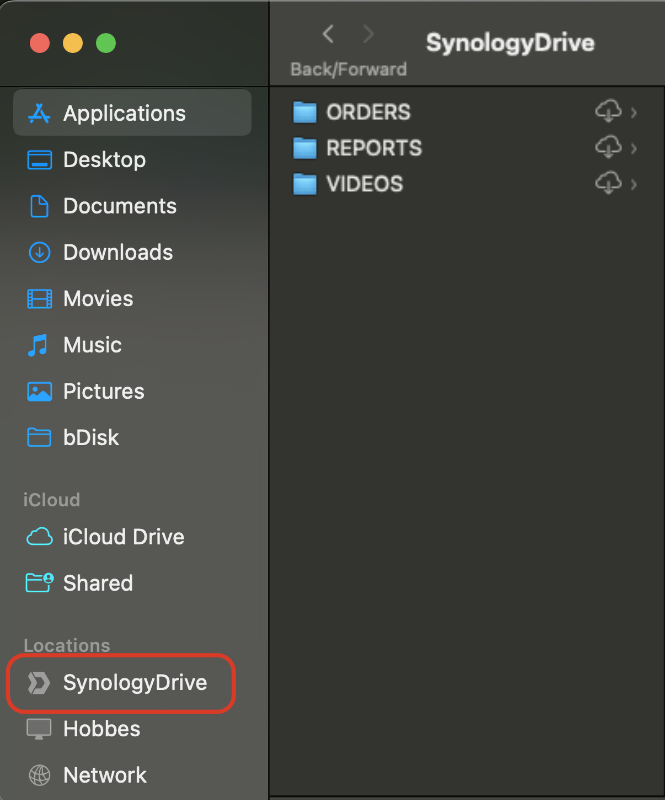Click the REPORTS folder icon
Image resolution: width=665 pixels, height=800 pixels.
pos(305,148)
